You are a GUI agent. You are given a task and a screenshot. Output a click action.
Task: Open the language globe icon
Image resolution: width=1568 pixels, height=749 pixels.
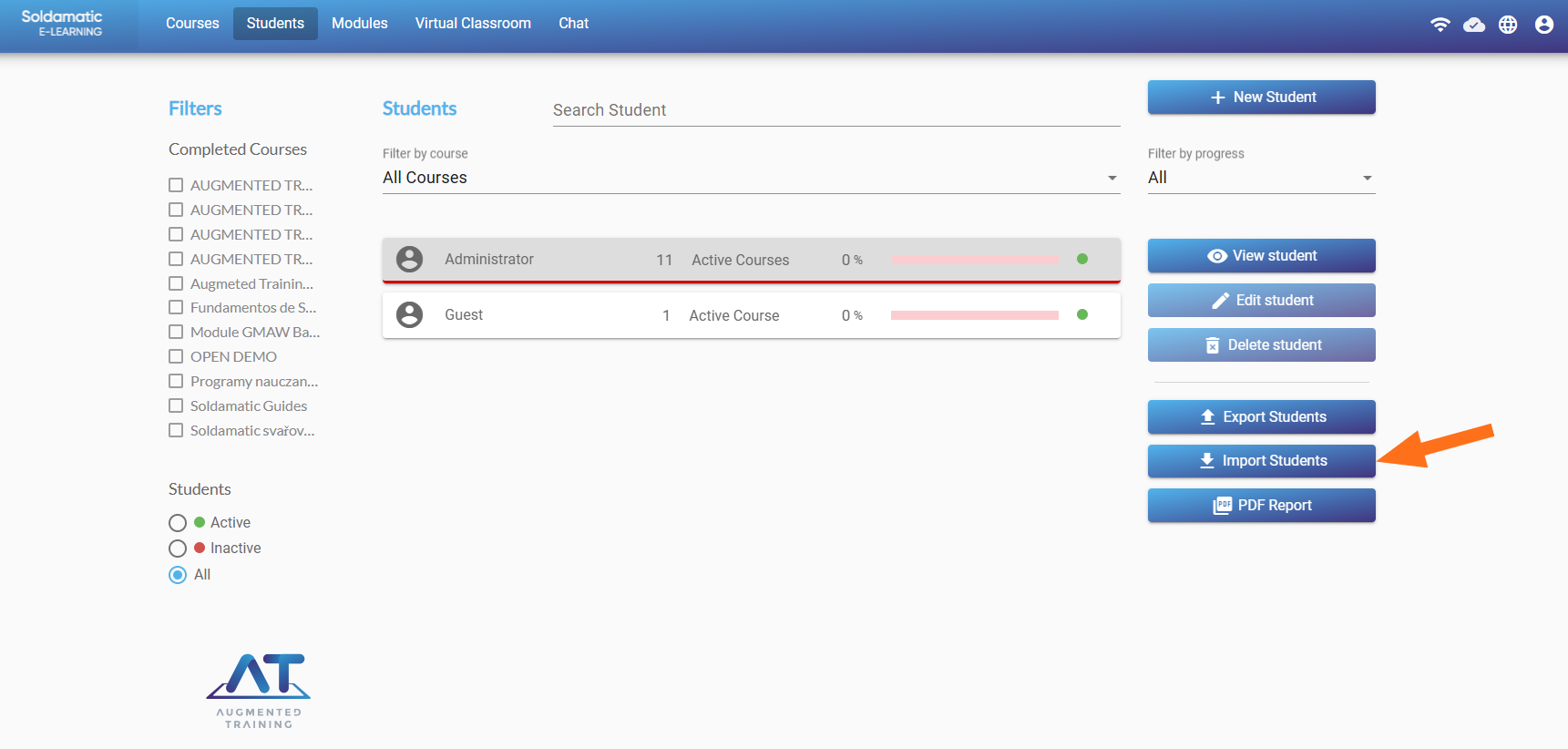[1508, 25]
